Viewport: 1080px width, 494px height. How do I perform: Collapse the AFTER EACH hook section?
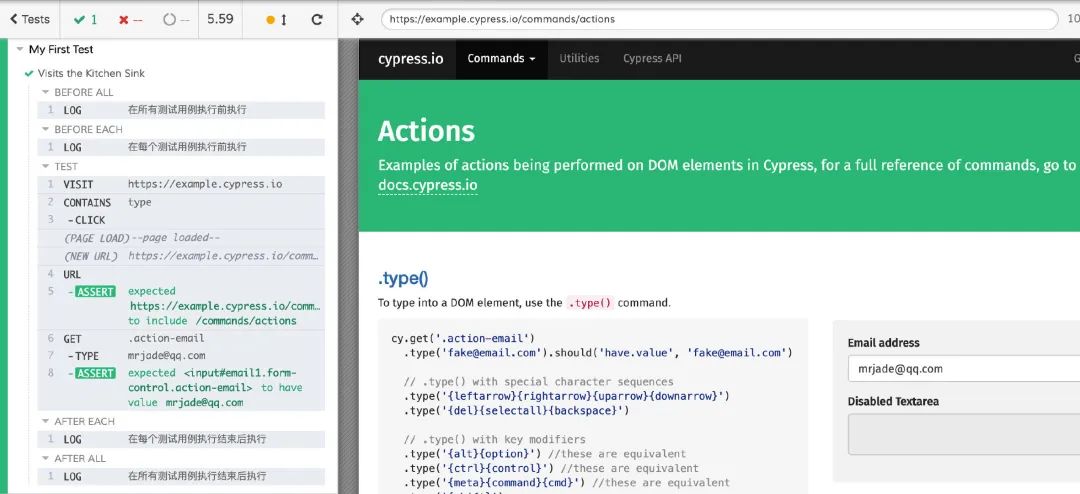coord(78,421)
